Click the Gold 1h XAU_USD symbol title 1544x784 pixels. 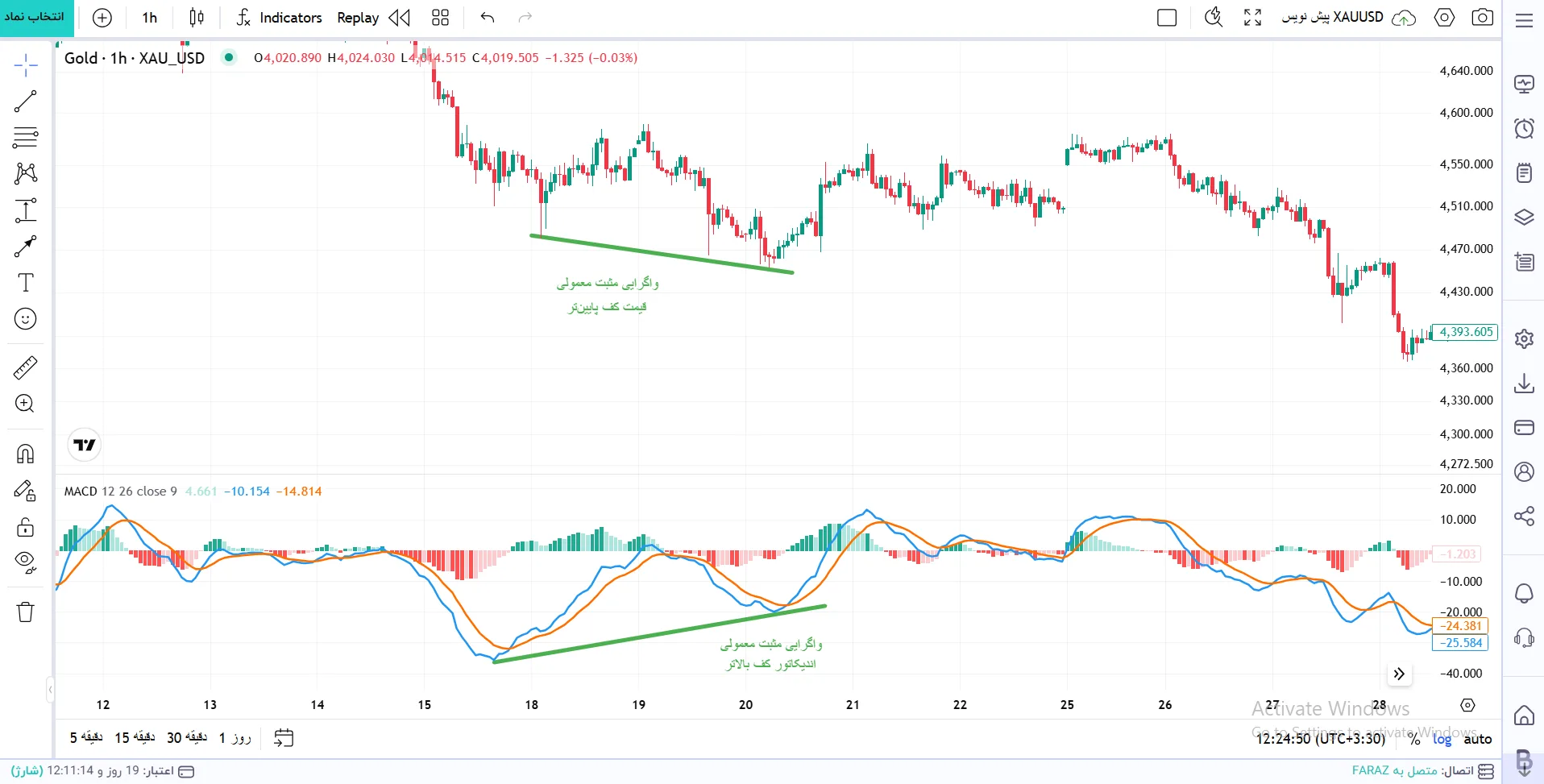(x=135, y=58)
